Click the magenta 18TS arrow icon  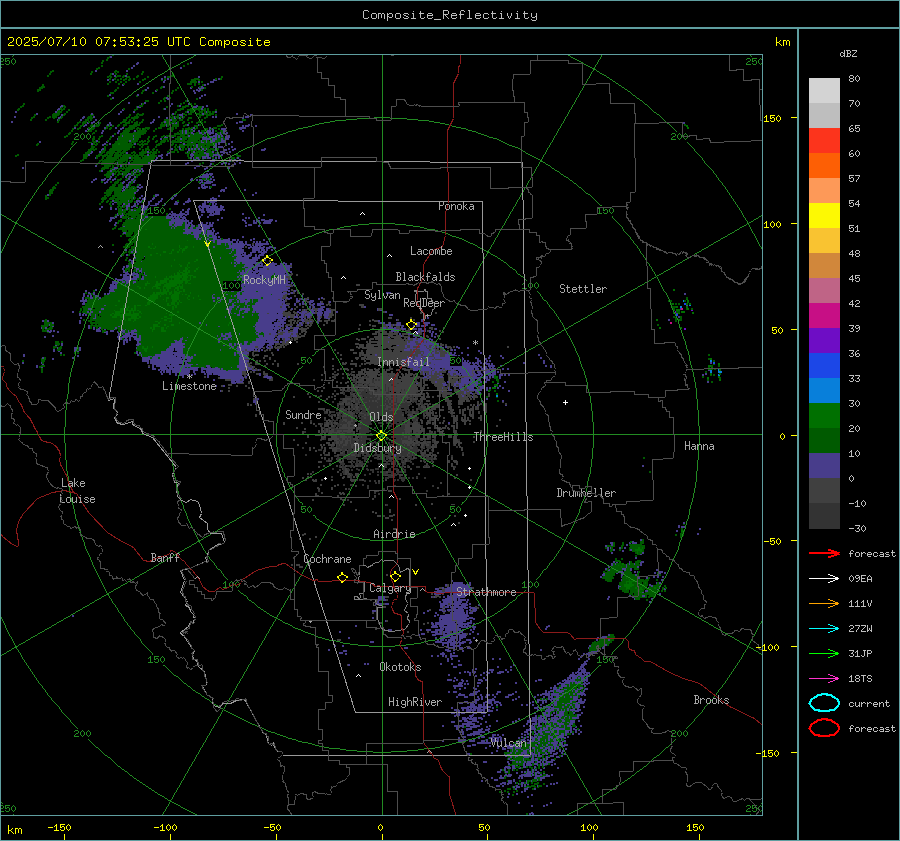[824, 679]
